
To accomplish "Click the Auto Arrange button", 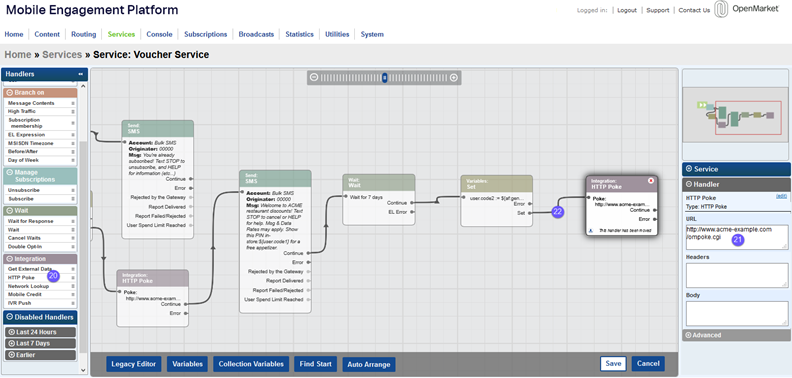I will pos(369,364).
